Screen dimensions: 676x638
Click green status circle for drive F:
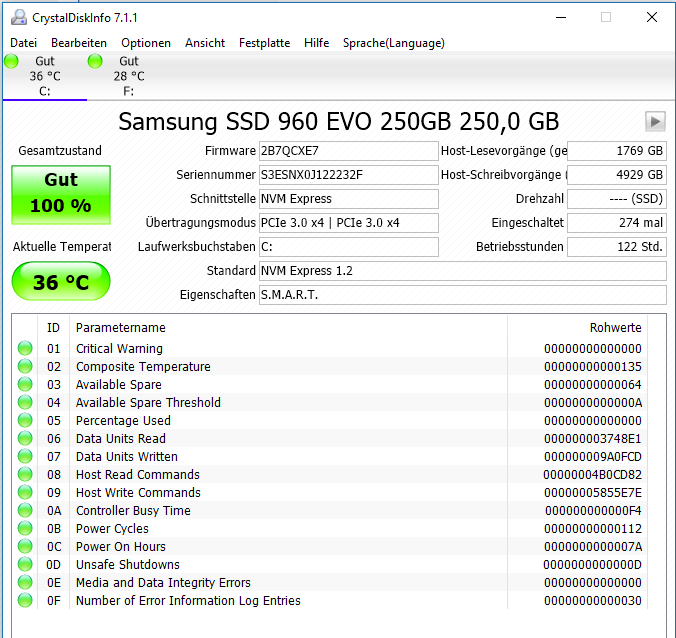pos(95,61)
